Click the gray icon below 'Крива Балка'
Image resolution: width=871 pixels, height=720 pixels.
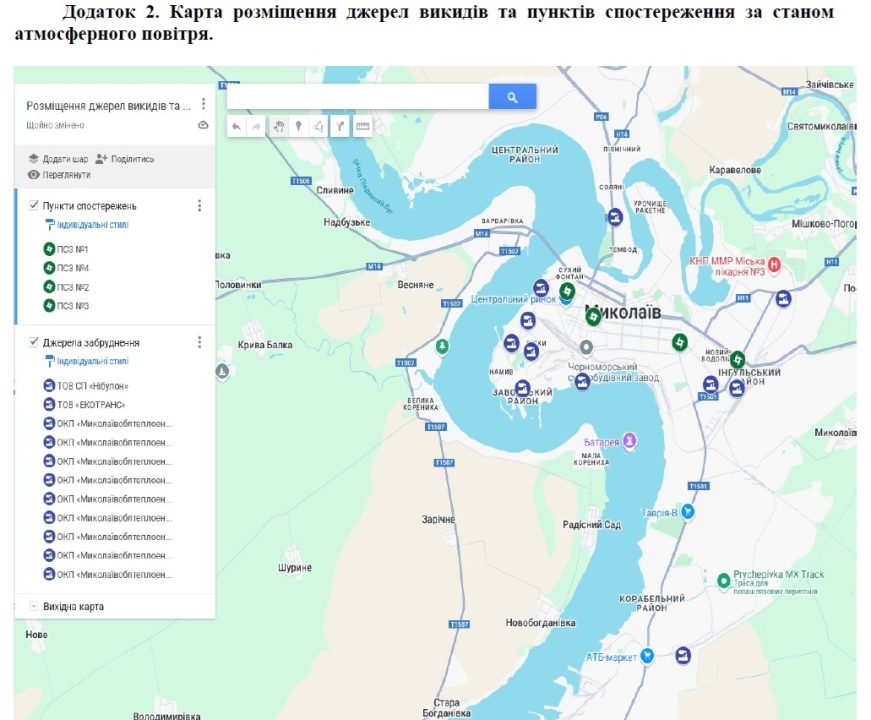click(x=222, y=370)
